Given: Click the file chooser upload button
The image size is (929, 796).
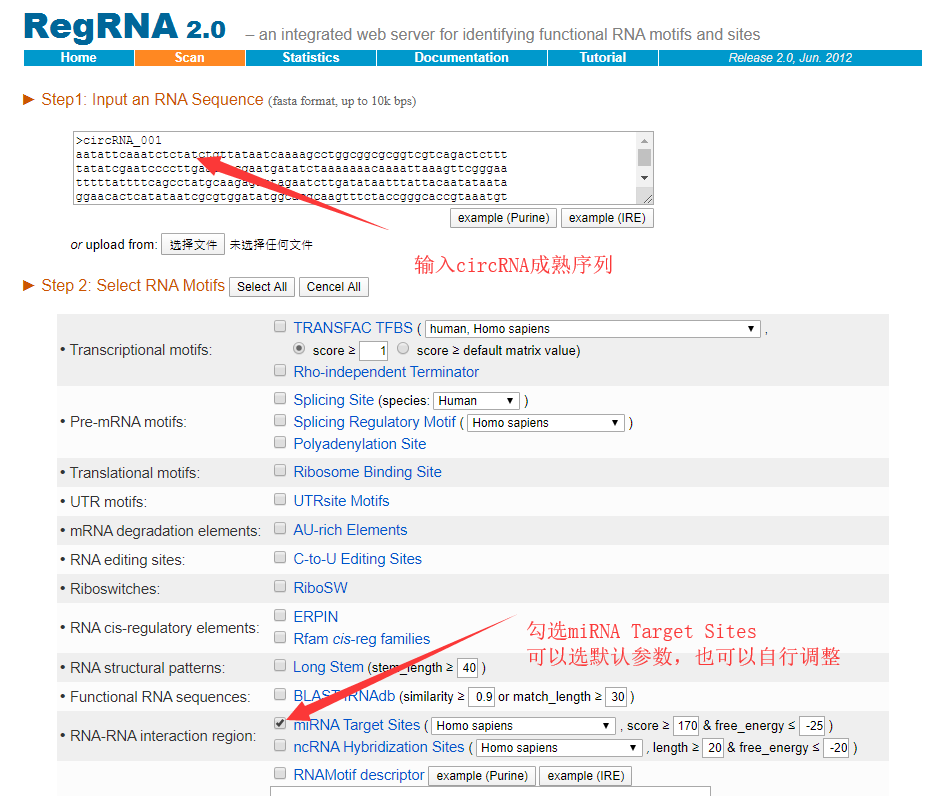Looking at the screenshot, I should [193, 245].
